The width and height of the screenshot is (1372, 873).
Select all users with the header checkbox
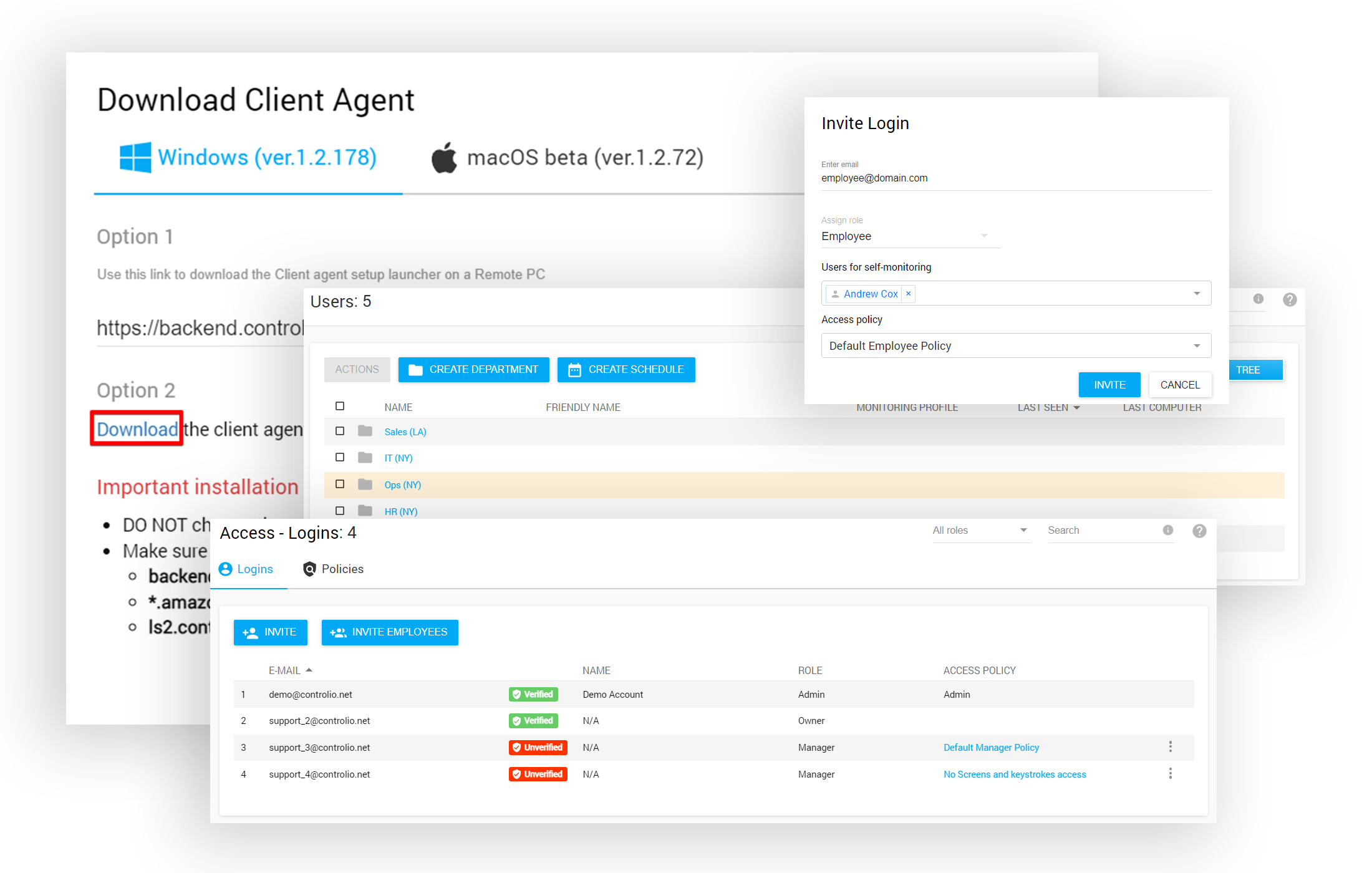point(340,406)
